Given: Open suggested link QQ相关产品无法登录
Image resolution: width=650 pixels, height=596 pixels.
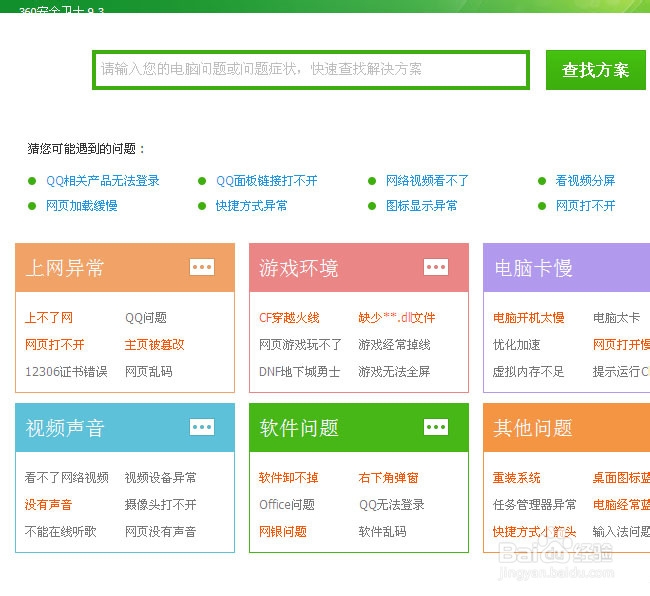Looking at the screenshot, I should [x=102, y=181].
